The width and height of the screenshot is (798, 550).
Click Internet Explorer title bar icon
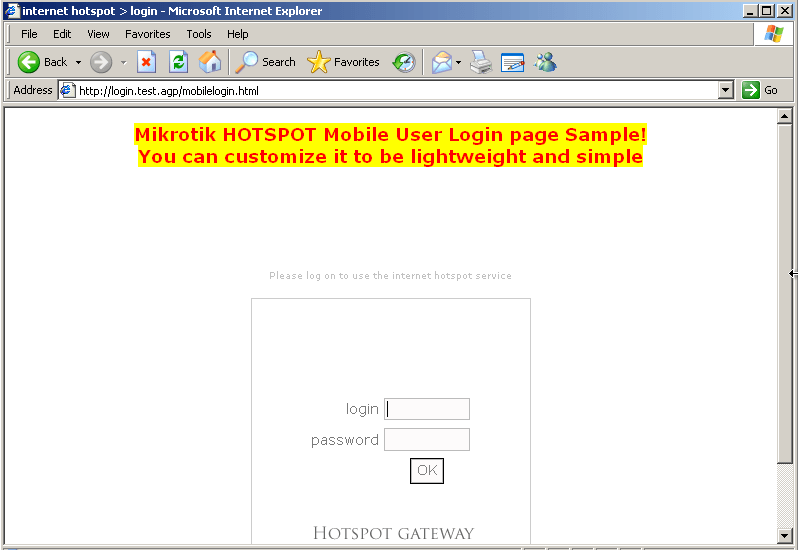click(12, 11)
